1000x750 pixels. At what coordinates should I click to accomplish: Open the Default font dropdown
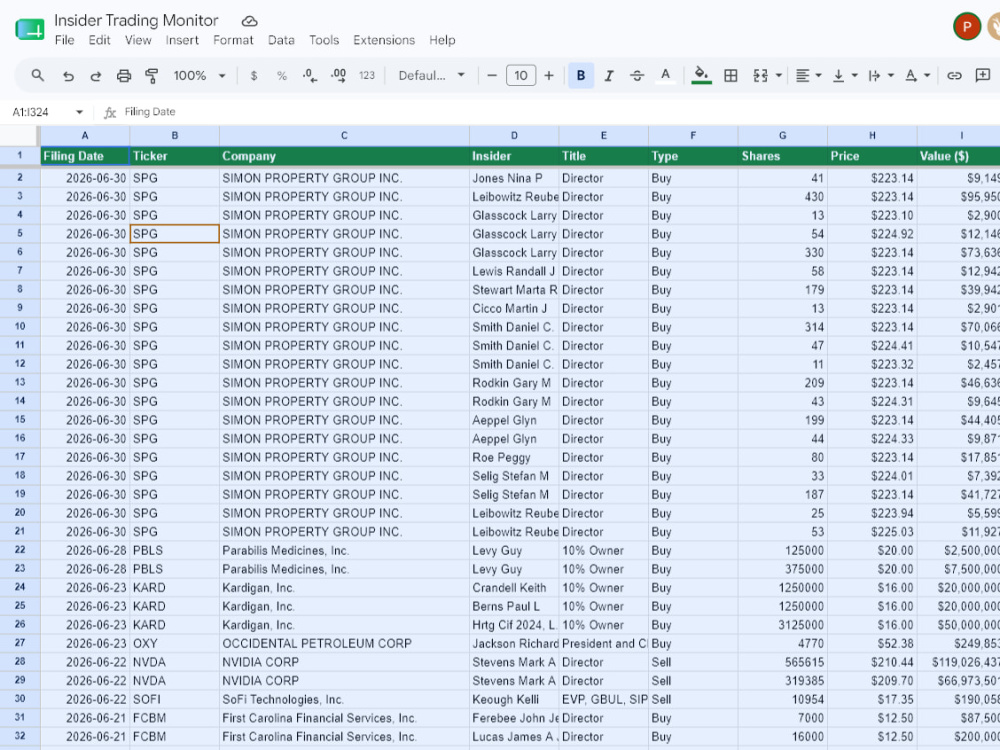pyautogui.click(x=431, y=76)
